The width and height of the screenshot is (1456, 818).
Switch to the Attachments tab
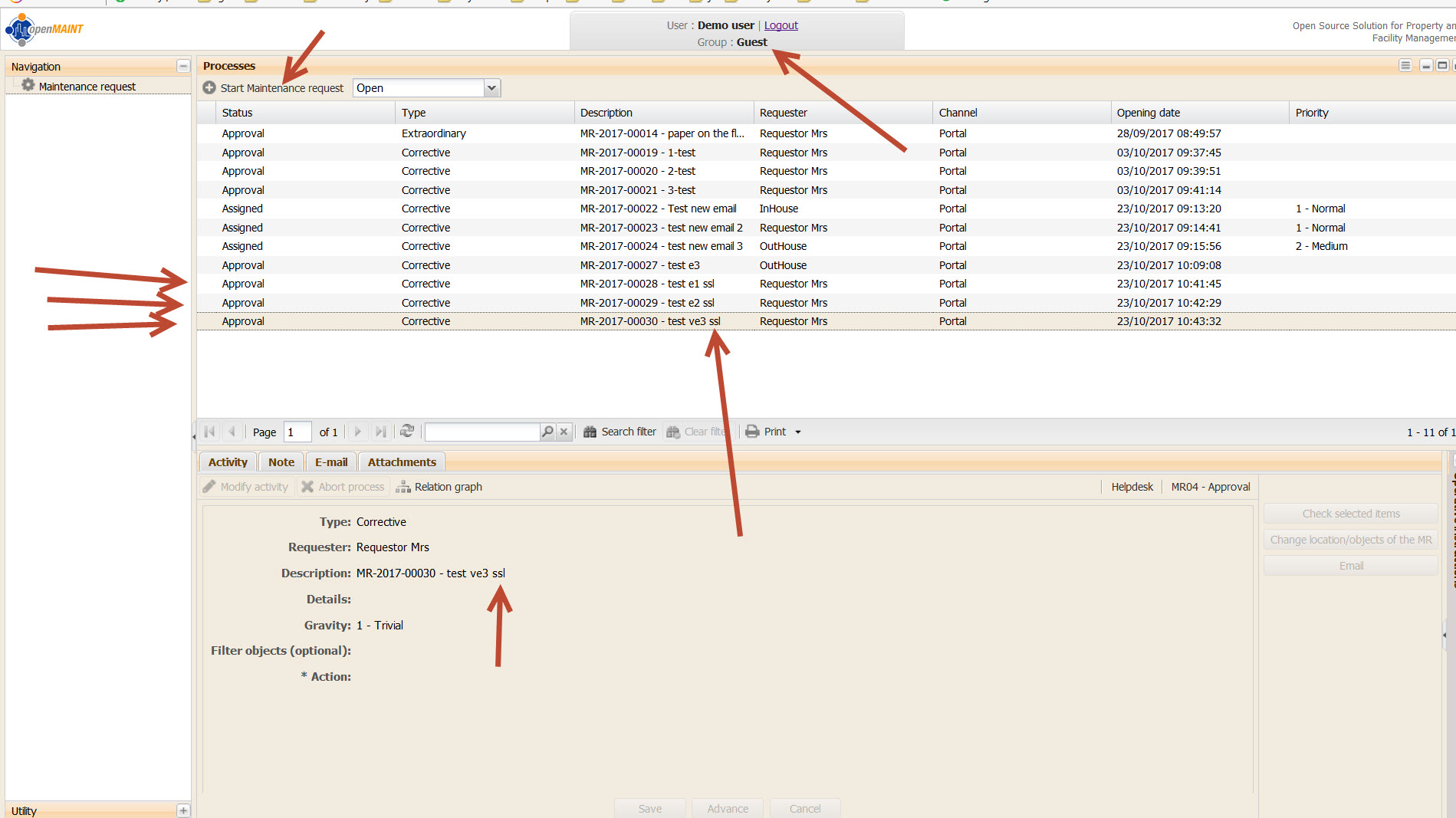coord(402,462)
